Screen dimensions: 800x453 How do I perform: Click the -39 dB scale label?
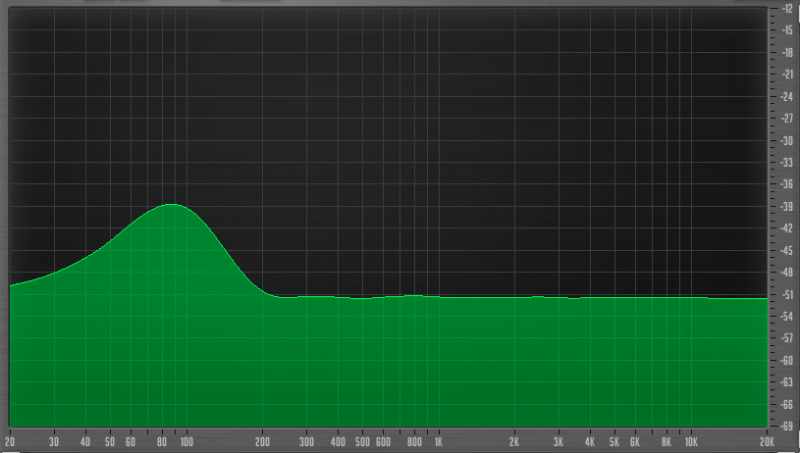(x=788, y=207)
